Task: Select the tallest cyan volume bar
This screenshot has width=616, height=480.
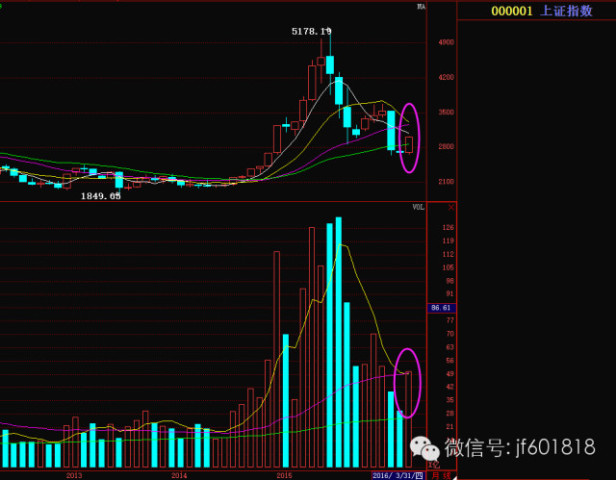Action: click(339, 342)
